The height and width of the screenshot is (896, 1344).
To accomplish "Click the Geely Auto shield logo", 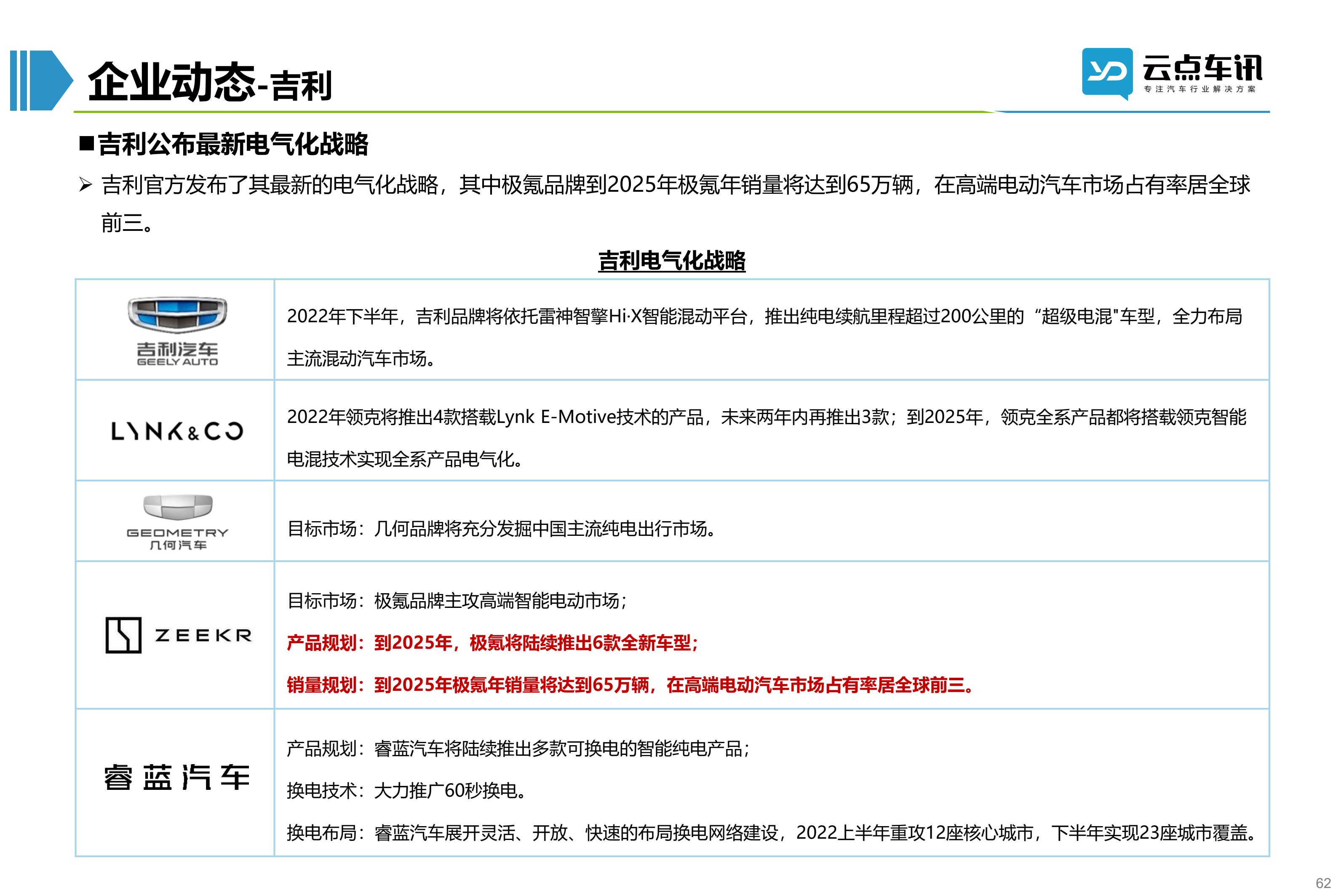I will [177, 315].
